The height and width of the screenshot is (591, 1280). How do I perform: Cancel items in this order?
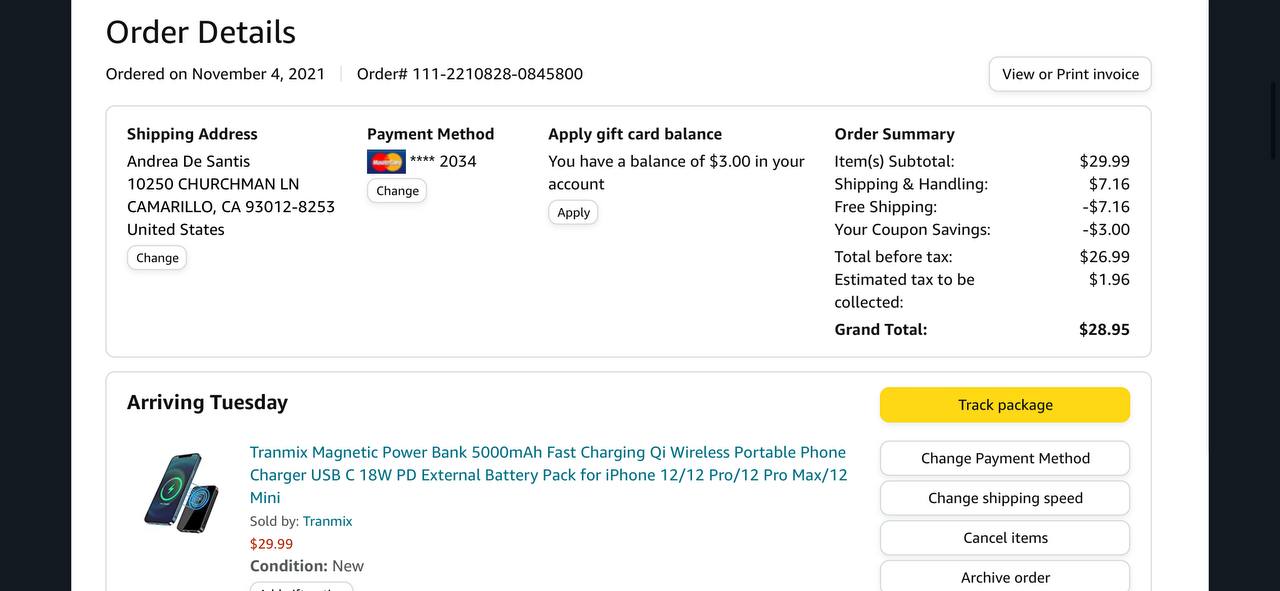point(1004,538)
